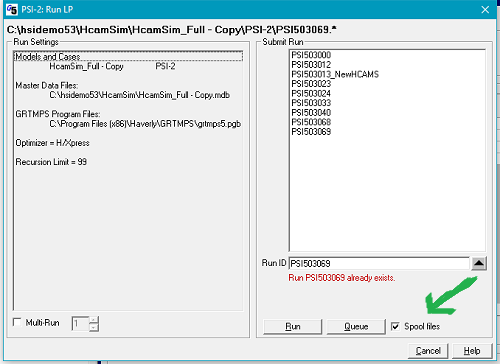Decrease the Multi-Run count stepper
Viewport: 500px width, 364px height.
94,327
